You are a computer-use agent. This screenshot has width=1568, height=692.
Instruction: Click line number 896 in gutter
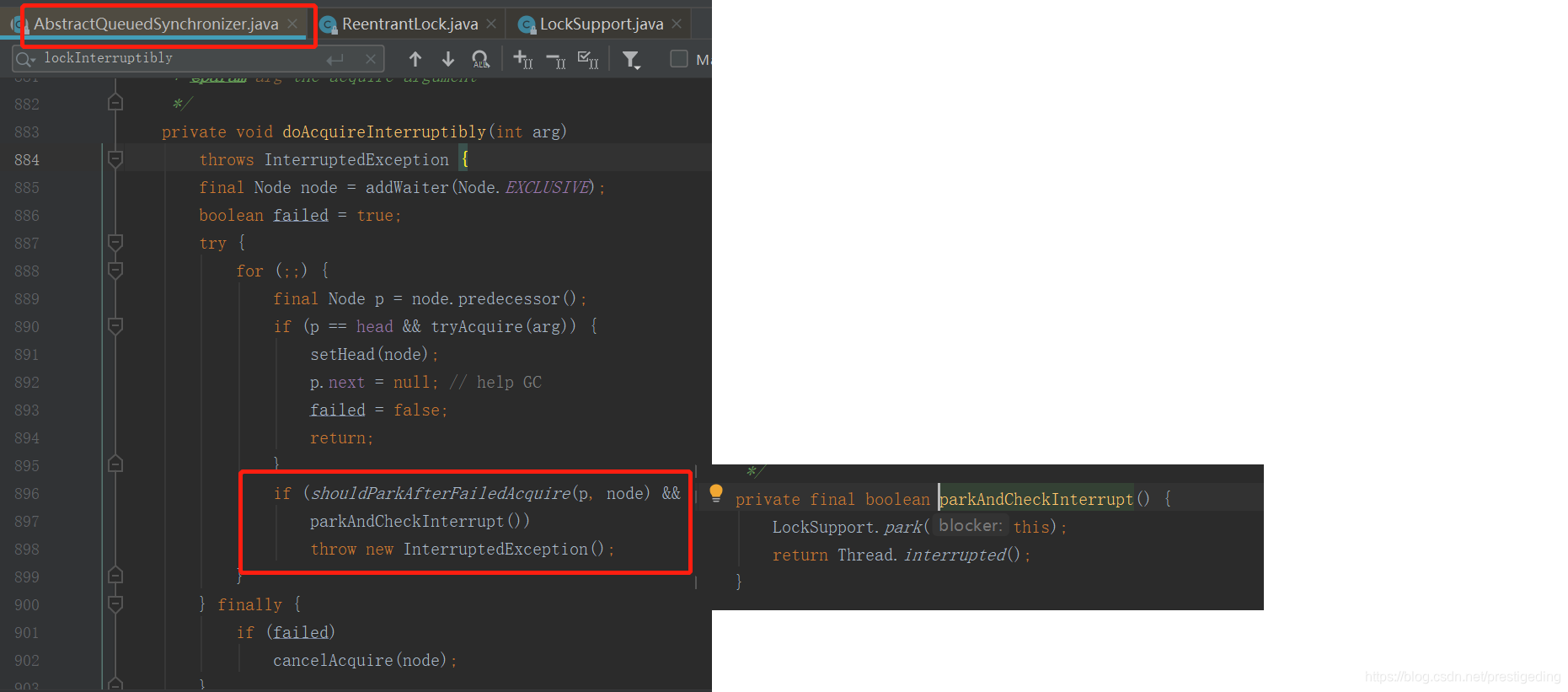click(x=27, y=493)
